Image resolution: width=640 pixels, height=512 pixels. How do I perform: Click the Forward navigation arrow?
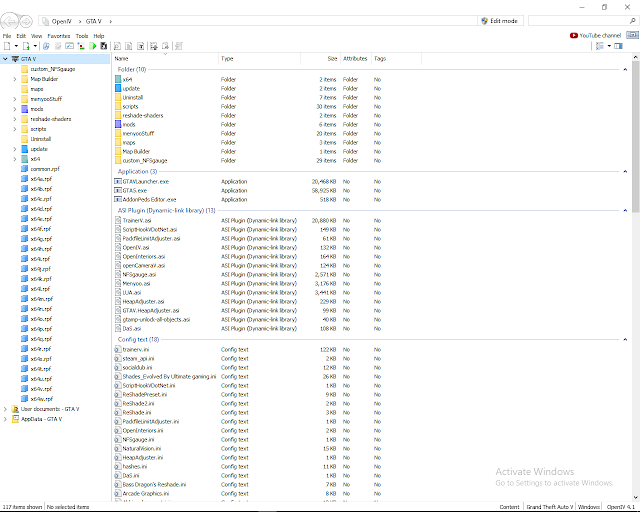(26, 21)
